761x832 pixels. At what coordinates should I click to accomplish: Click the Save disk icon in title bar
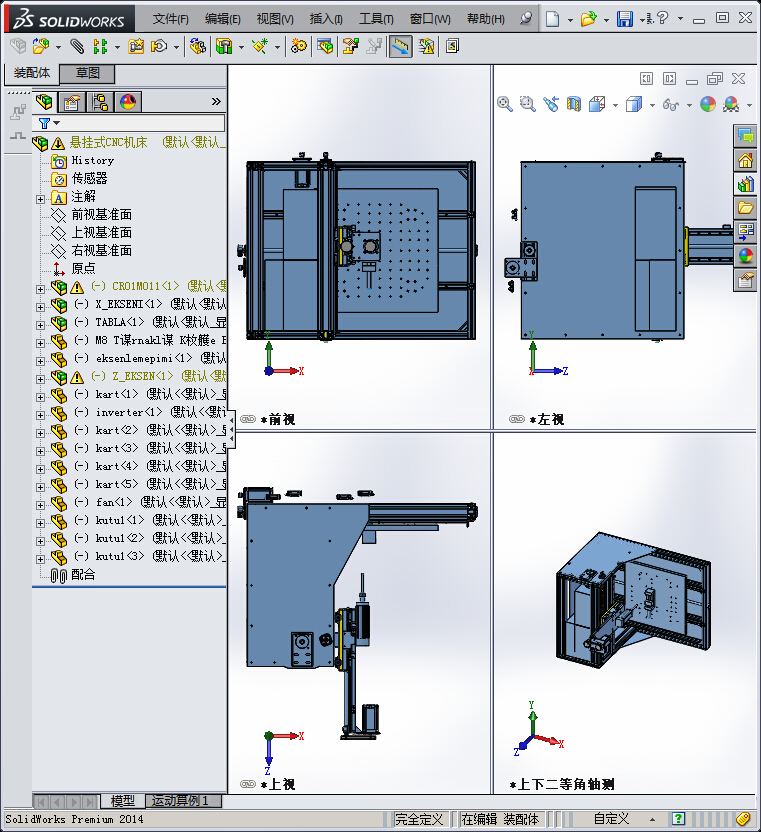tap(625, 19)
